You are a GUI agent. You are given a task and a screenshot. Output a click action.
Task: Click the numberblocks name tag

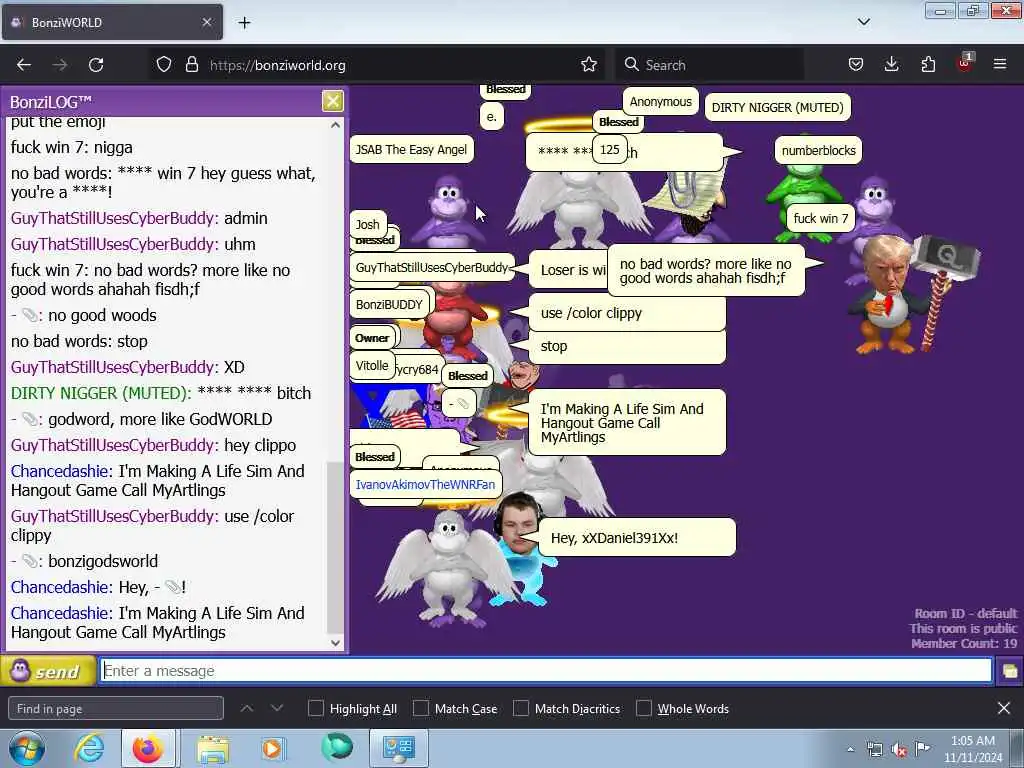coord(818,151)
